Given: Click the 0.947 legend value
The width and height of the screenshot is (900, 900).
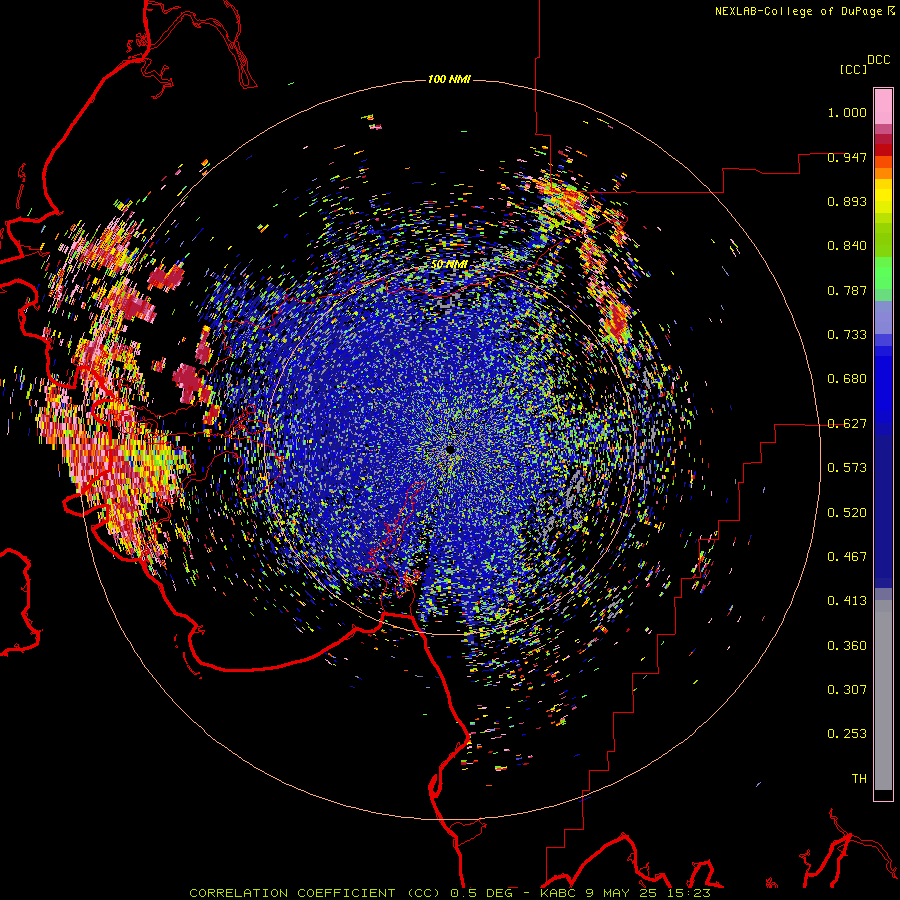Looking at the screenshot, I should (x=847, y=157).
